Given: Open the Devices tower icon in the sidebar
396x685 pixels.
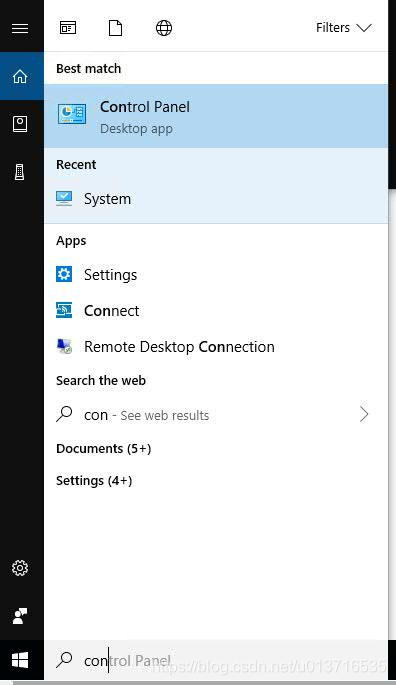Looking at the screenshot, I should pos(20,172).
